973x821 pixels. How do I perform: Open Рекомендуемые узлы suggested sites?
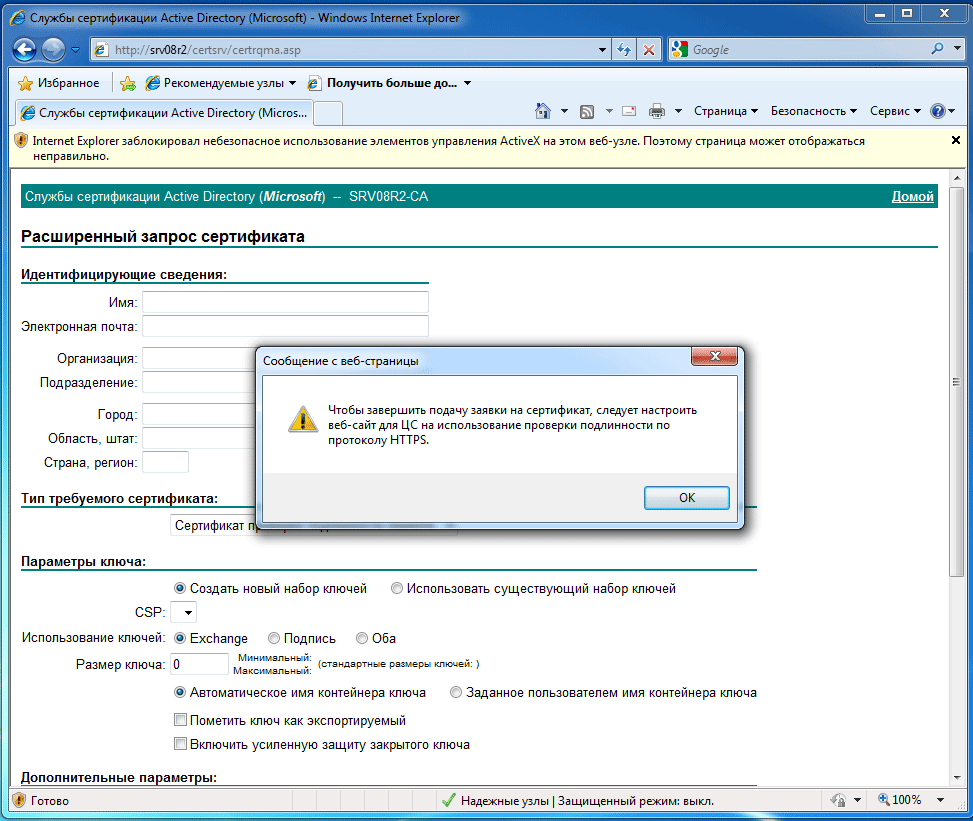(x=220, y=83)
